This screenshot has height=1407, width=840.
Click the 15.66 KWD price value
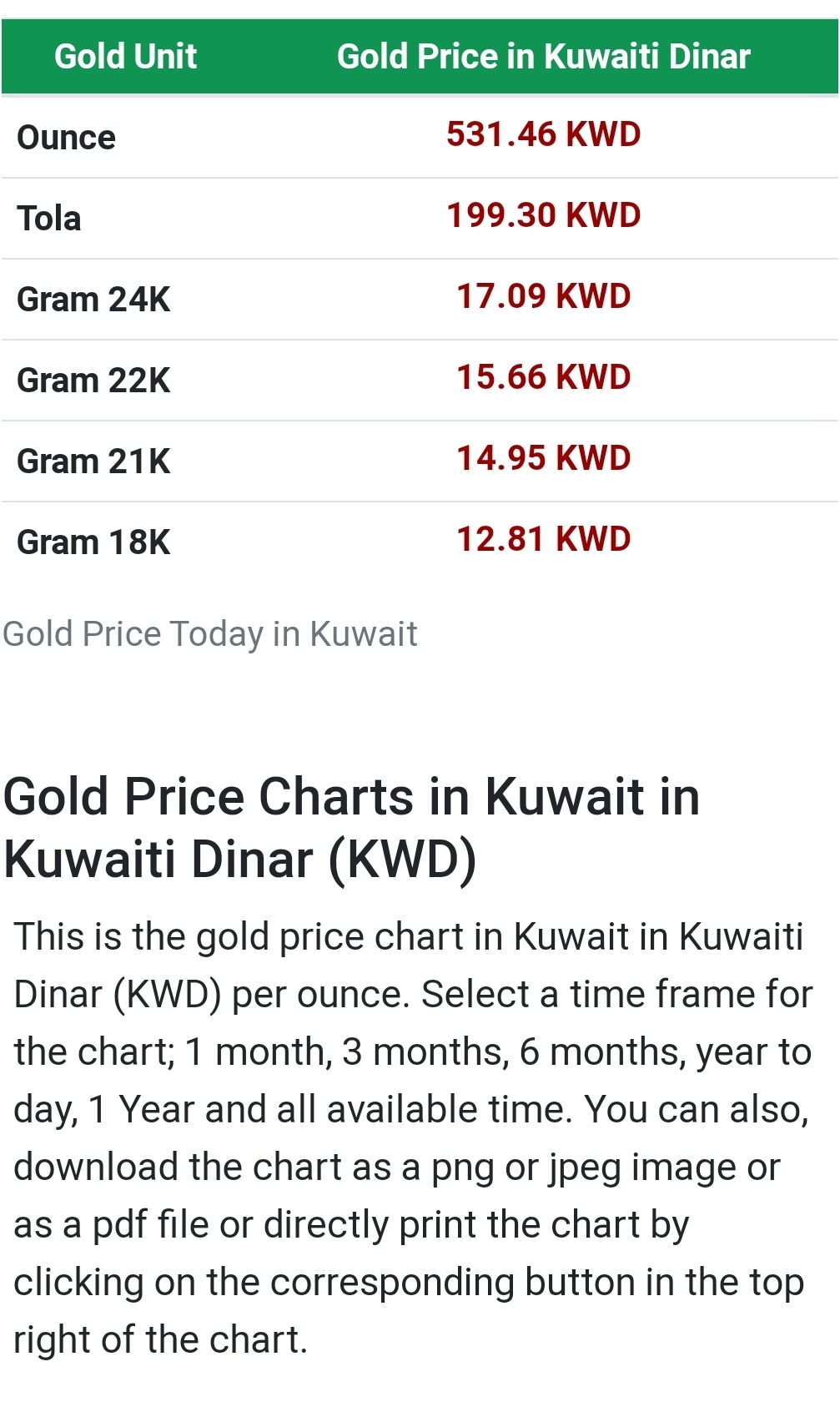click(x=543, y=377)
